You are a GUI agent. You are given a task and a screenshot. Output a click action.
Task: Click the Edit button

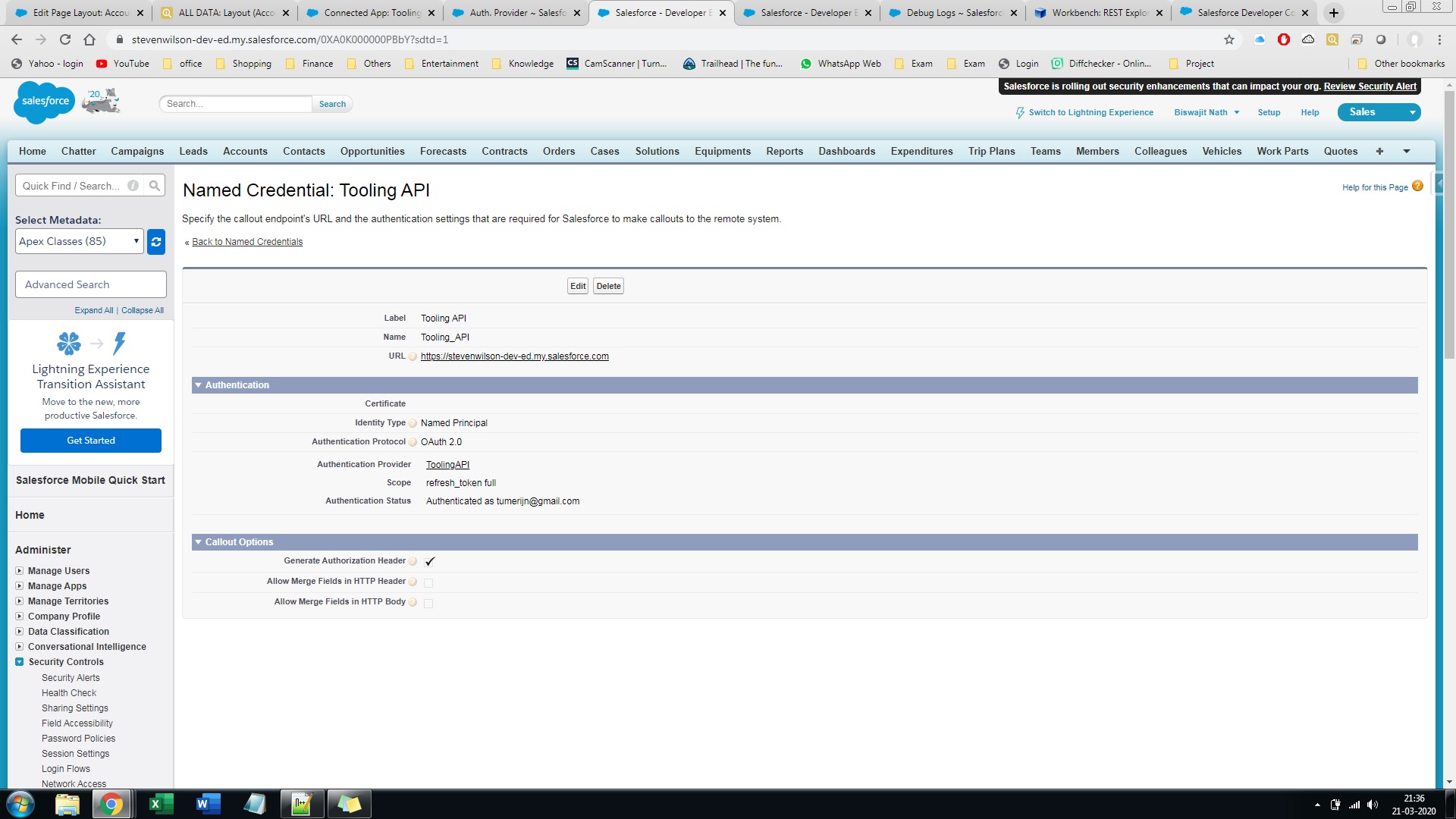click(x=578, y=287)
